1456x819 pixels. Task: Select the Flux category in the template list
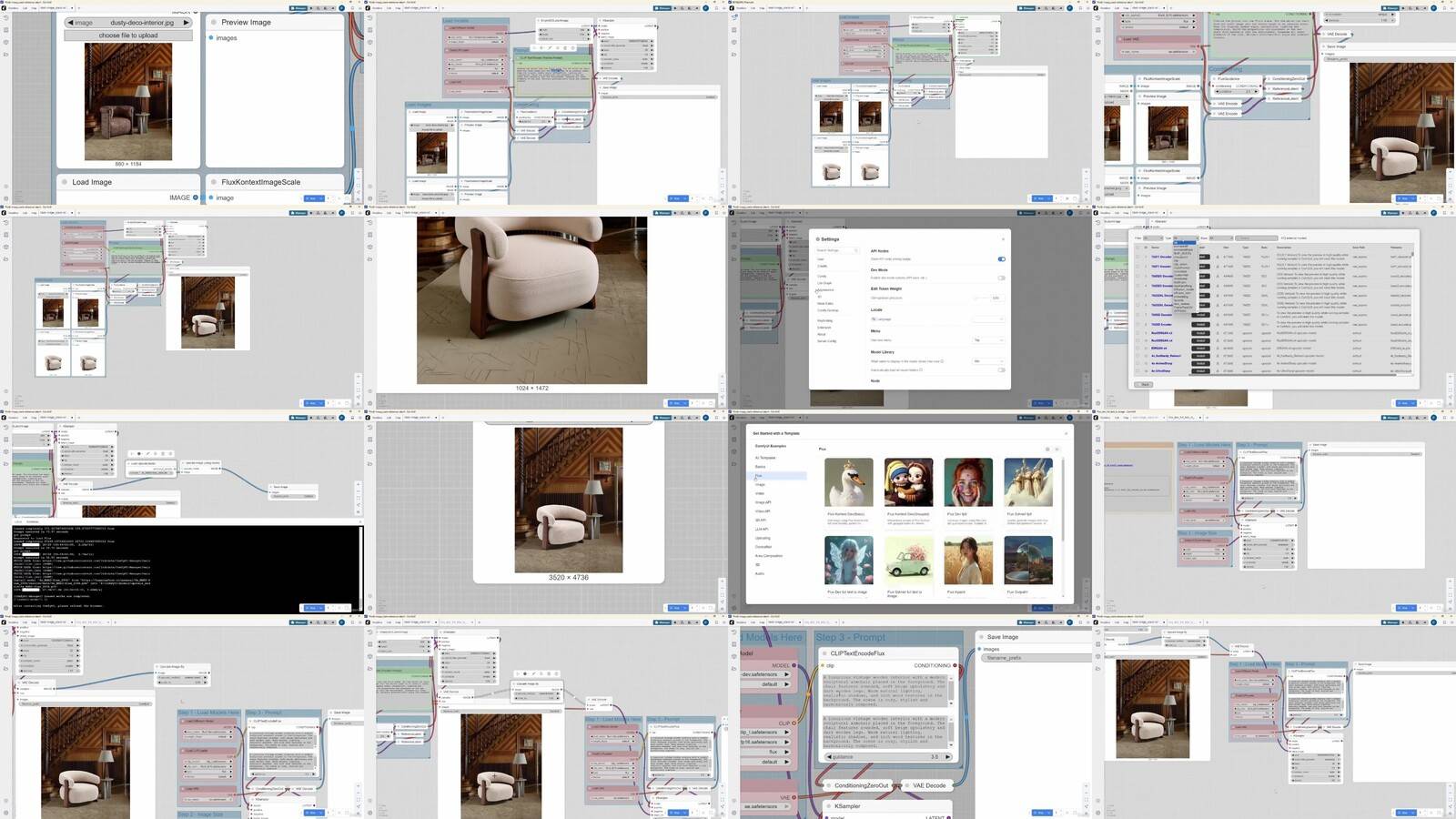[x=759, y=476]
